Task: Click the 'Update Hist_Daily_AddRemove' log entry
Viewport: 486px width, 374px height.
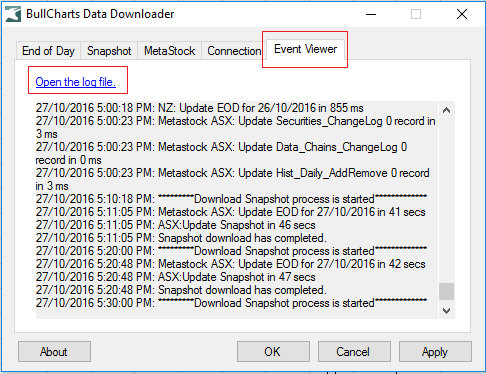Action: tap(232, 179)
